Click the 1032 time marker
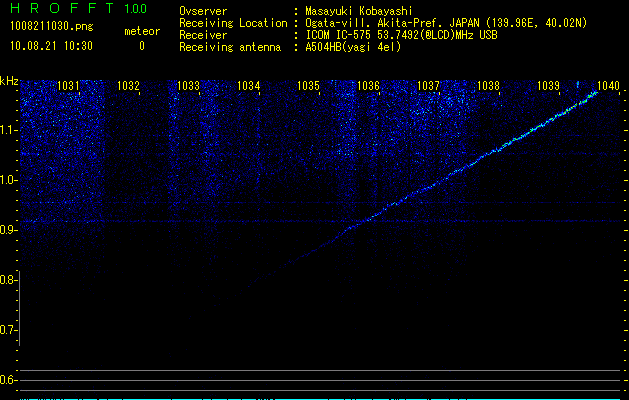Viewport: 629px width, 400px height. [x=128, y=85]
